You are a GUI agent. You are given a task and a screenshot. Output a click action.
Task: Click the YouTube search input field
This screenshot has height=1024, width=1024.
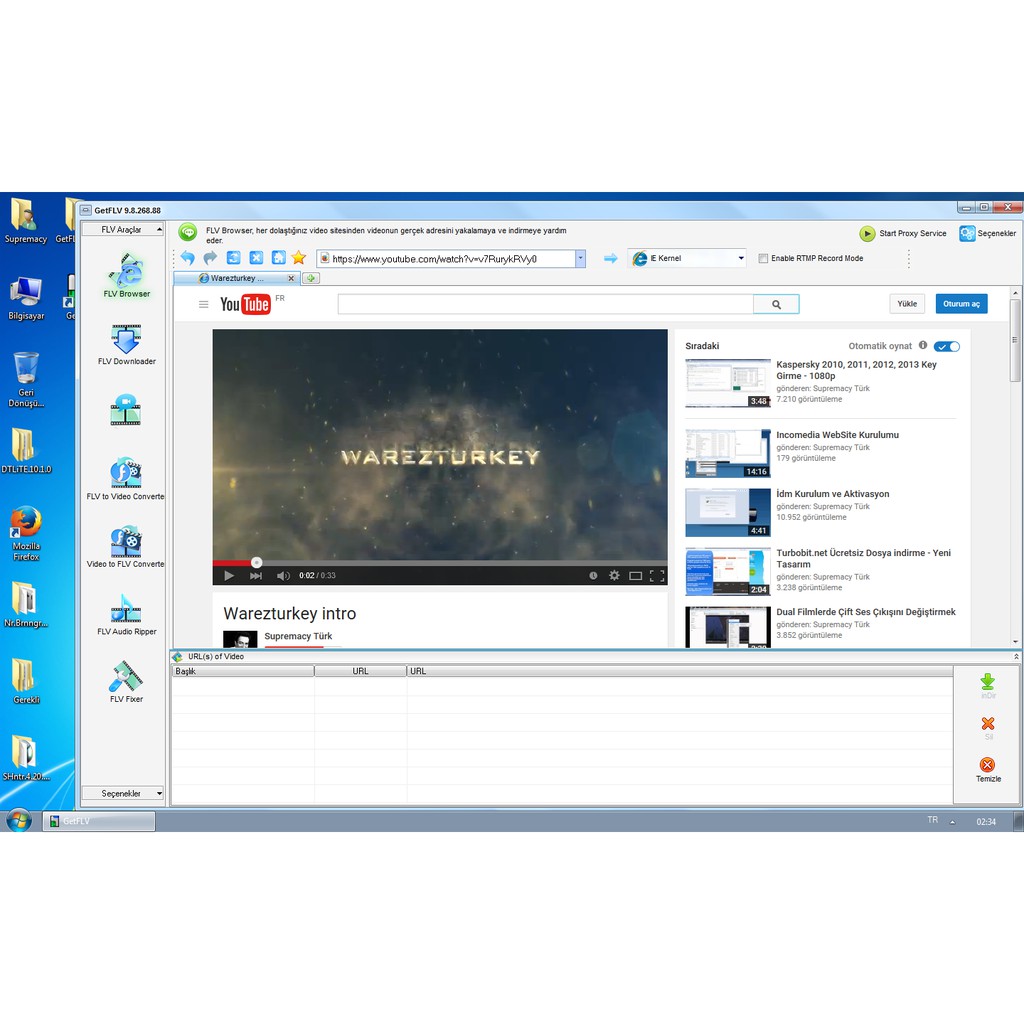545,304
